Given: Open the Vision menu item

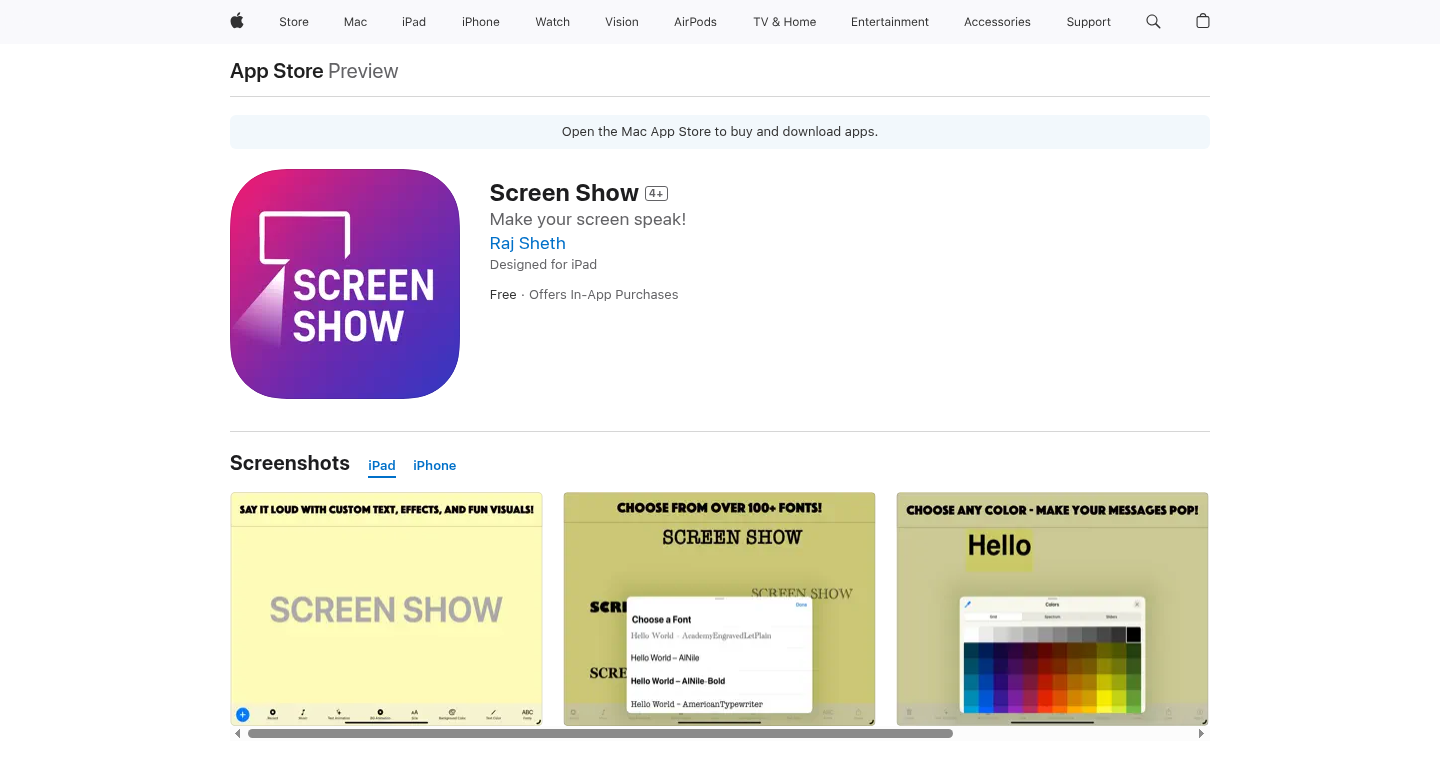Looking at the screenshot, I should (622, 22).
